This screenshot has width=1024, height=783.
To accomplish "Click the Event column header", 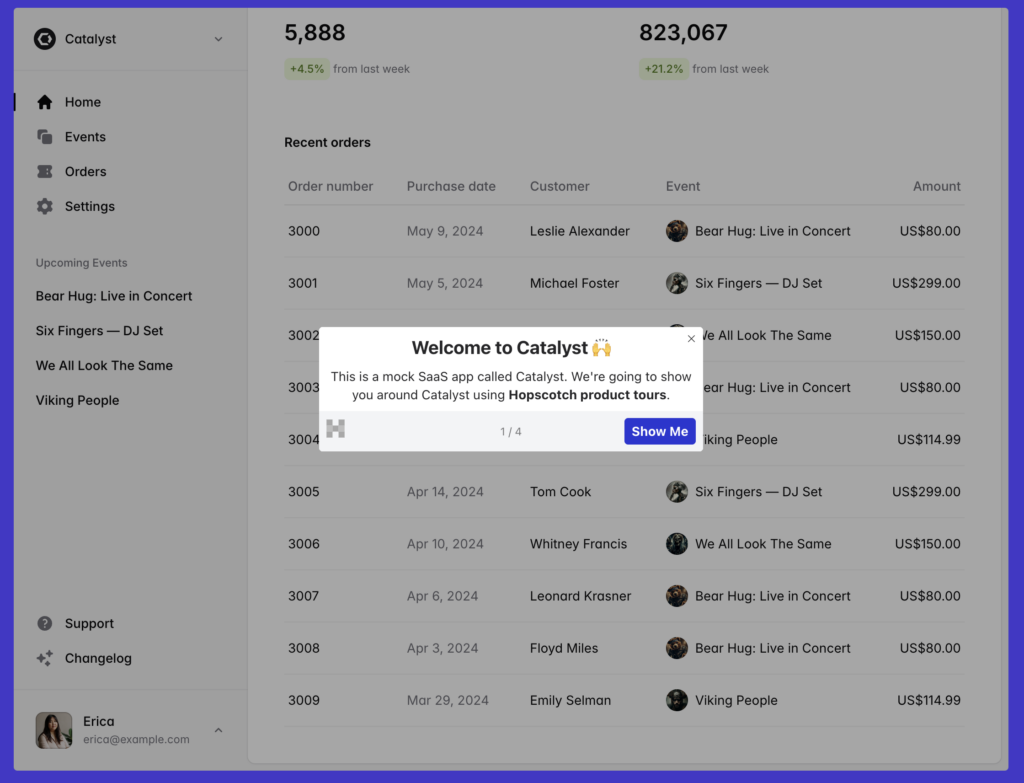I will point(682,186).
